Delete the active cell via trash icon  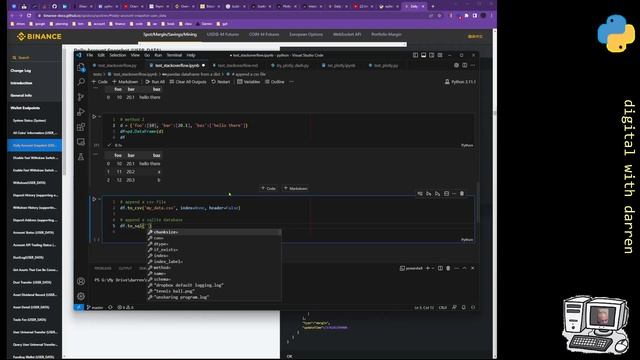462,193
